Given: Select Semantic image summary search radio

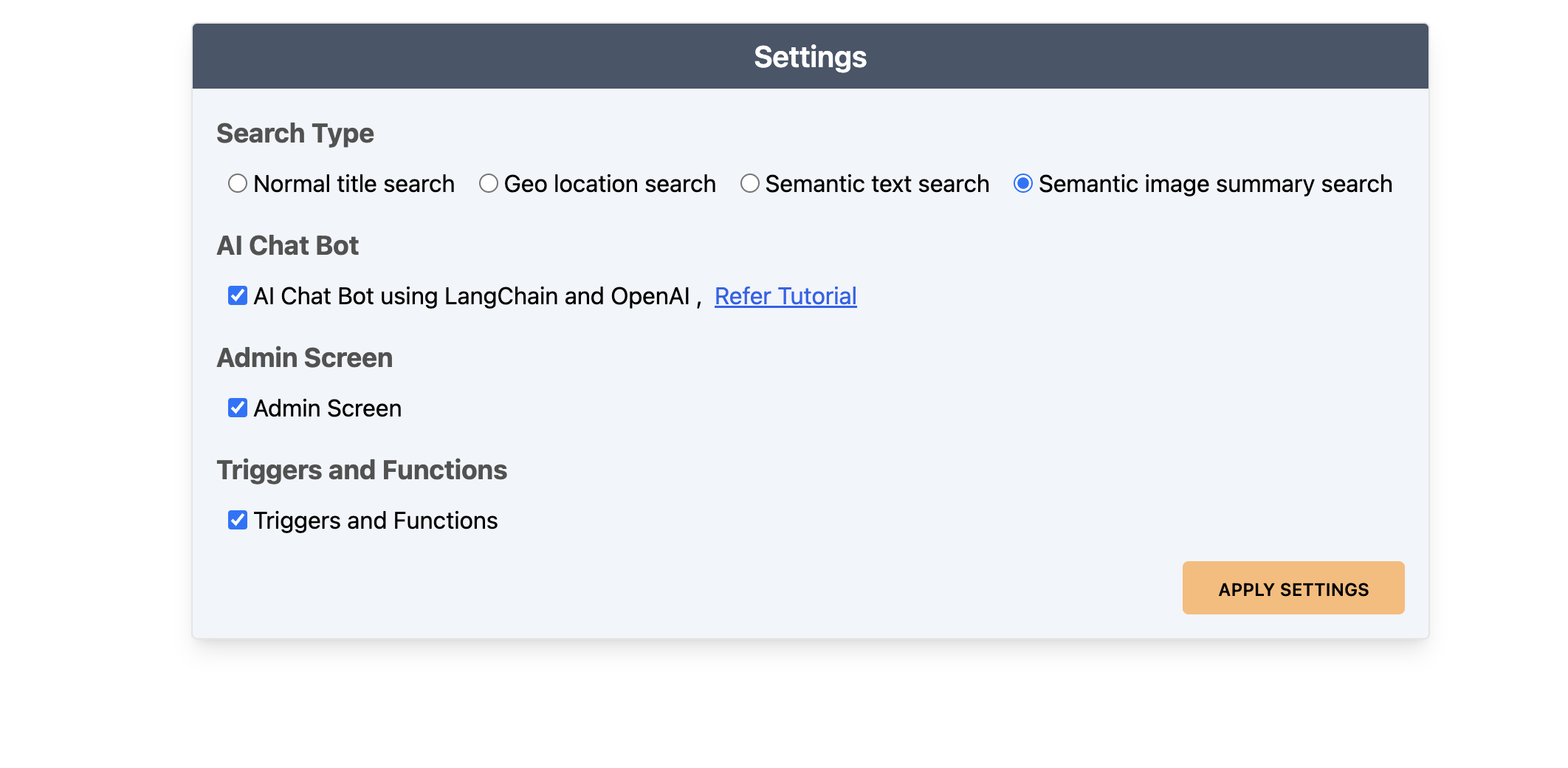Looking at the screenshot, I should [x=1022, y=183].
